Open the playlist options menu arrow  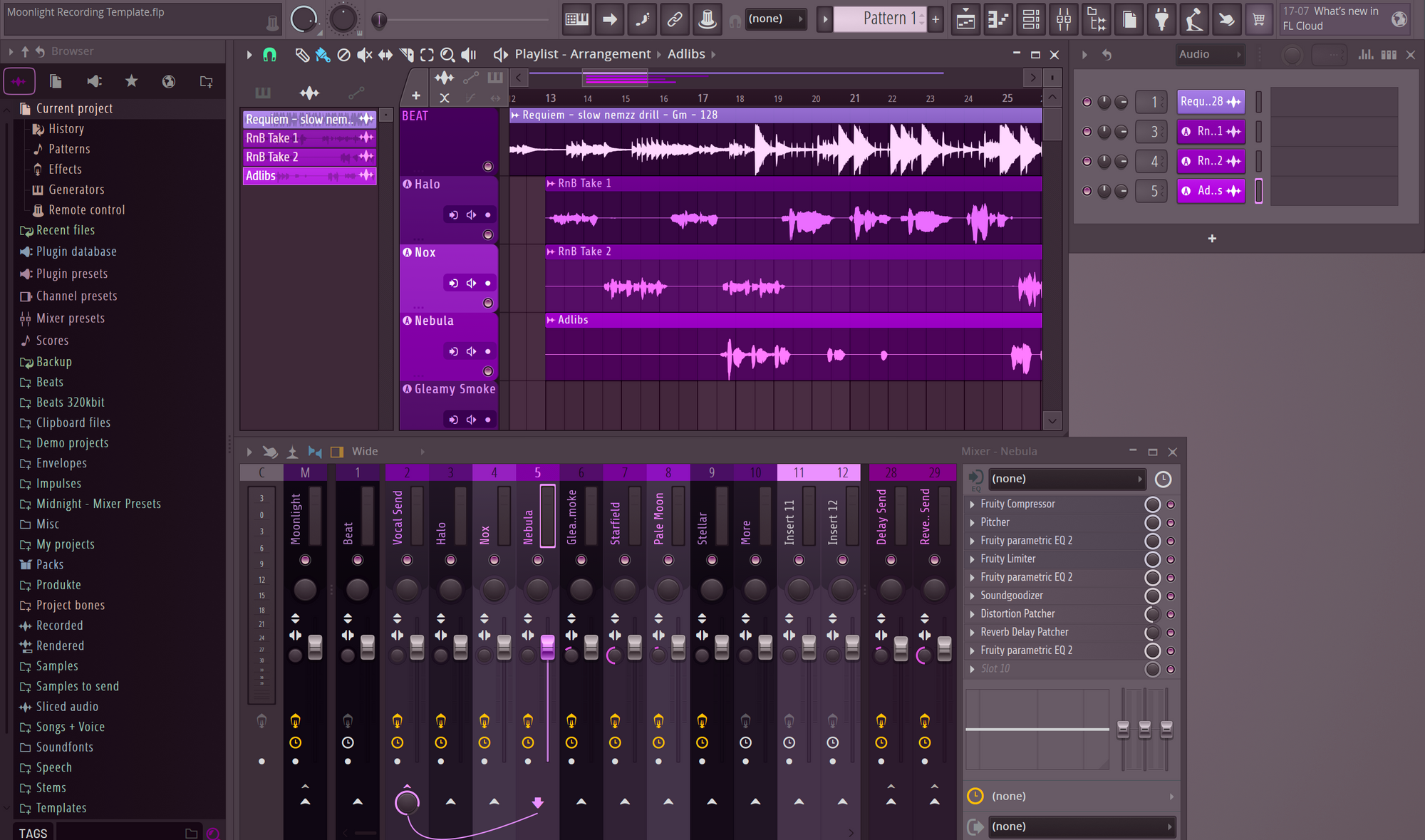click(x=249, y=55)
